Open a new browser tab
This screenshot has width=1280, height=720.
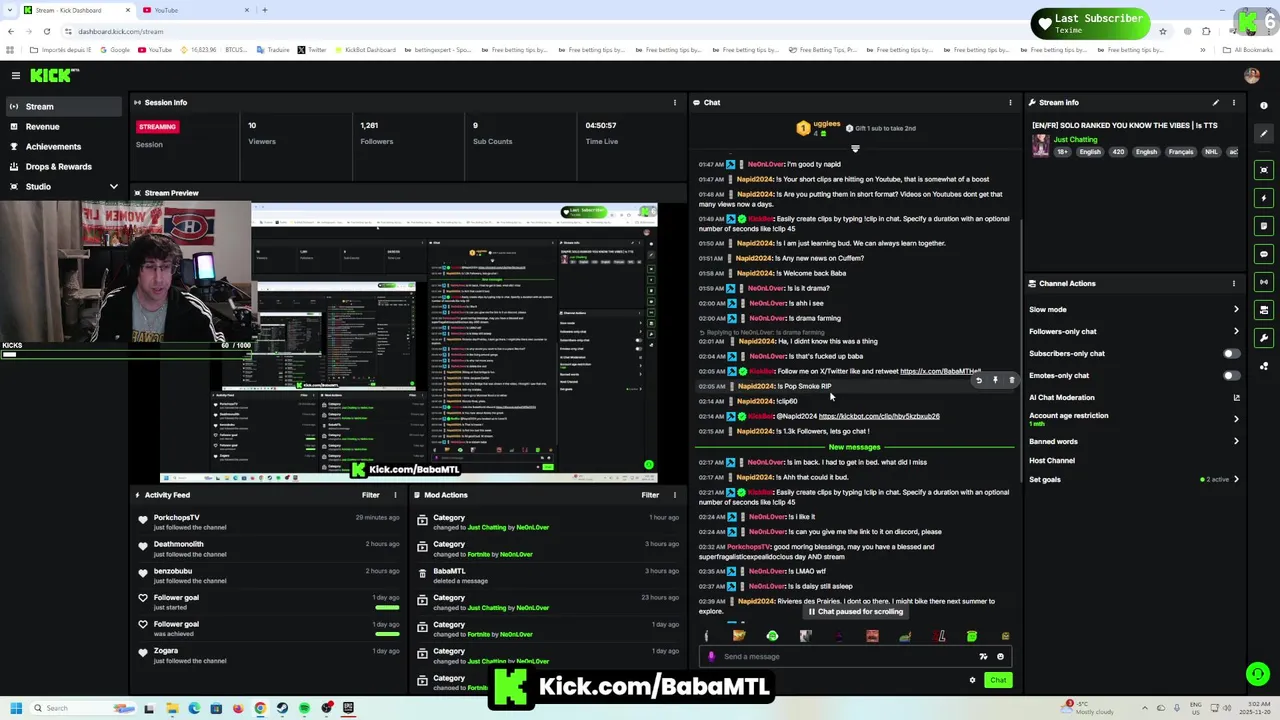264,10
